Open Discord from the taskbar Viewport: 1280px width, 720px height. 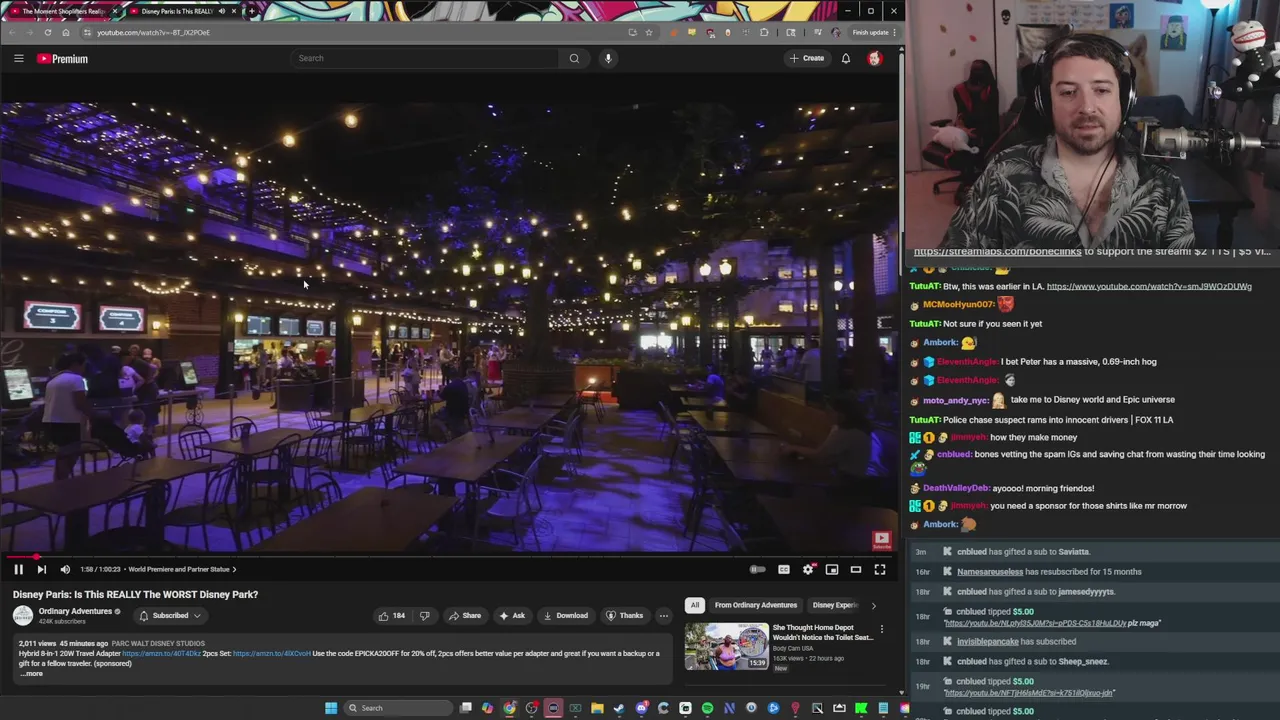click(x=641, y=708)
